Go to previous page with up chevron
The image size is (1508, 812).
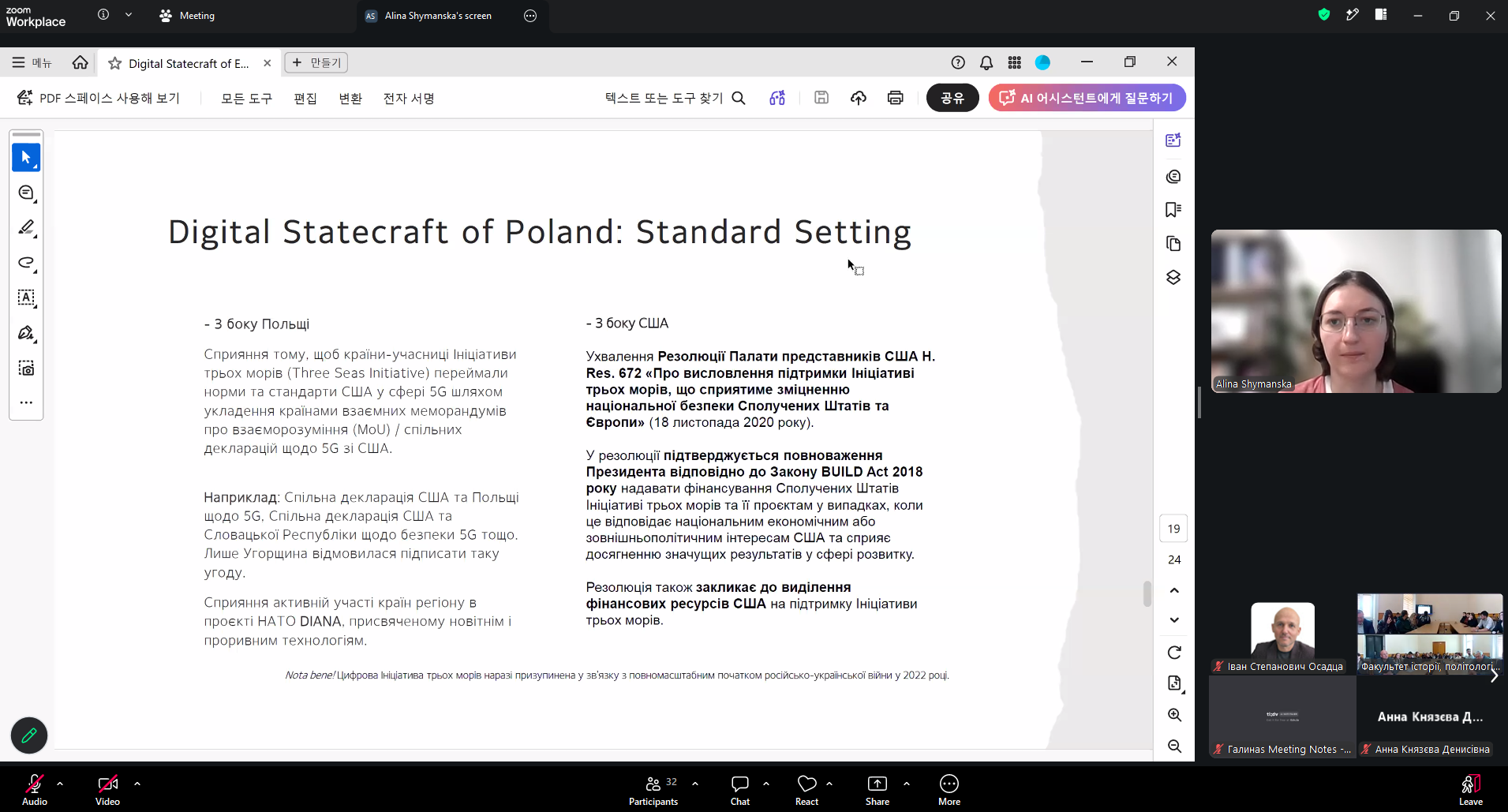[x=1174, y=590]
